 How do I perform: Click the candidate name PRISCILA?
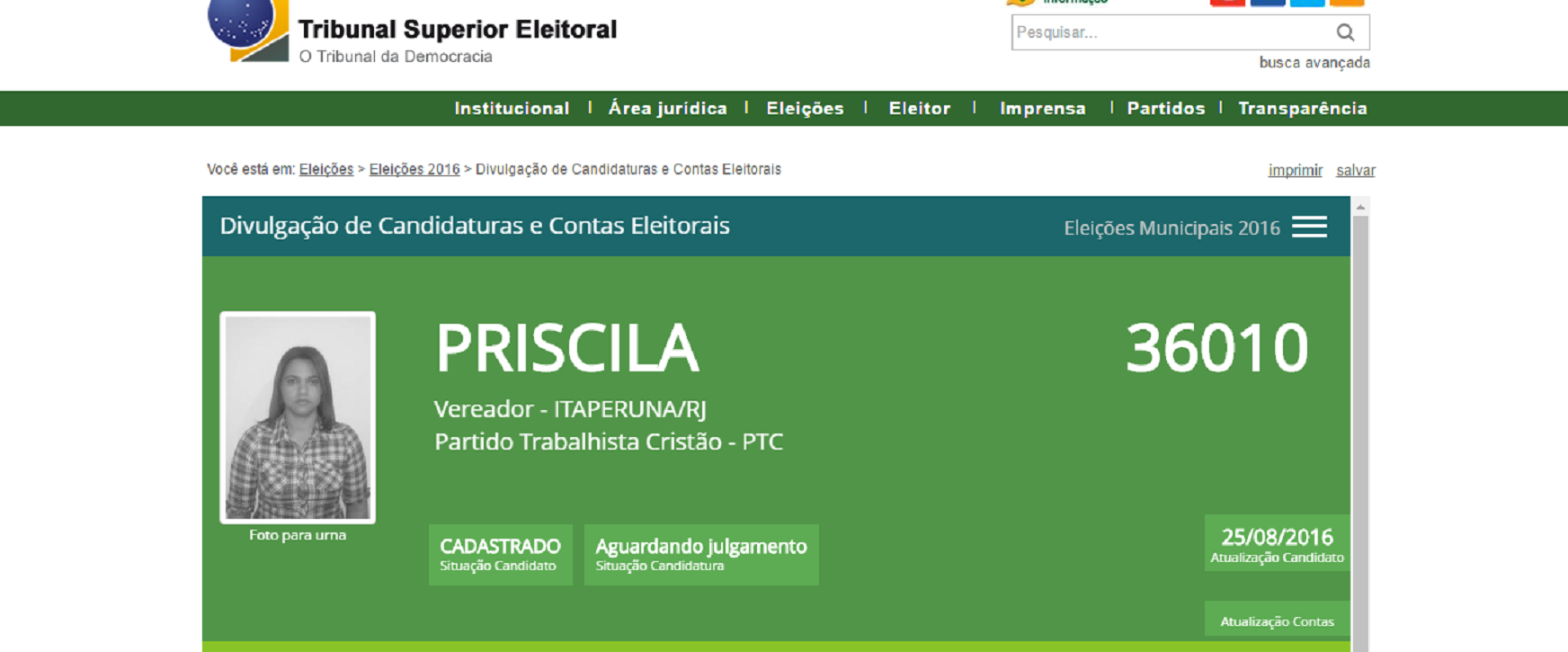[x=567, y=349]
